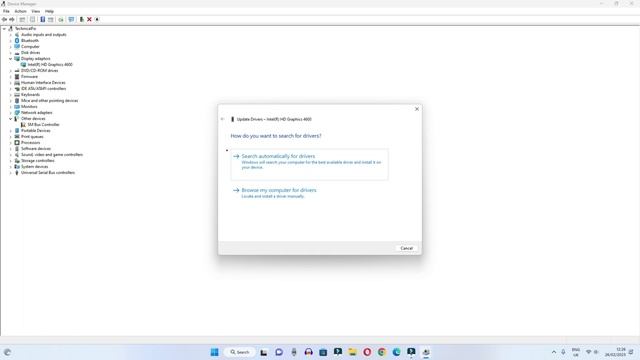Select the IDE ATA/ATAPI controllers label
This screenshot has width=640, height=360.
pyautogui.click(x=43, y=89)
